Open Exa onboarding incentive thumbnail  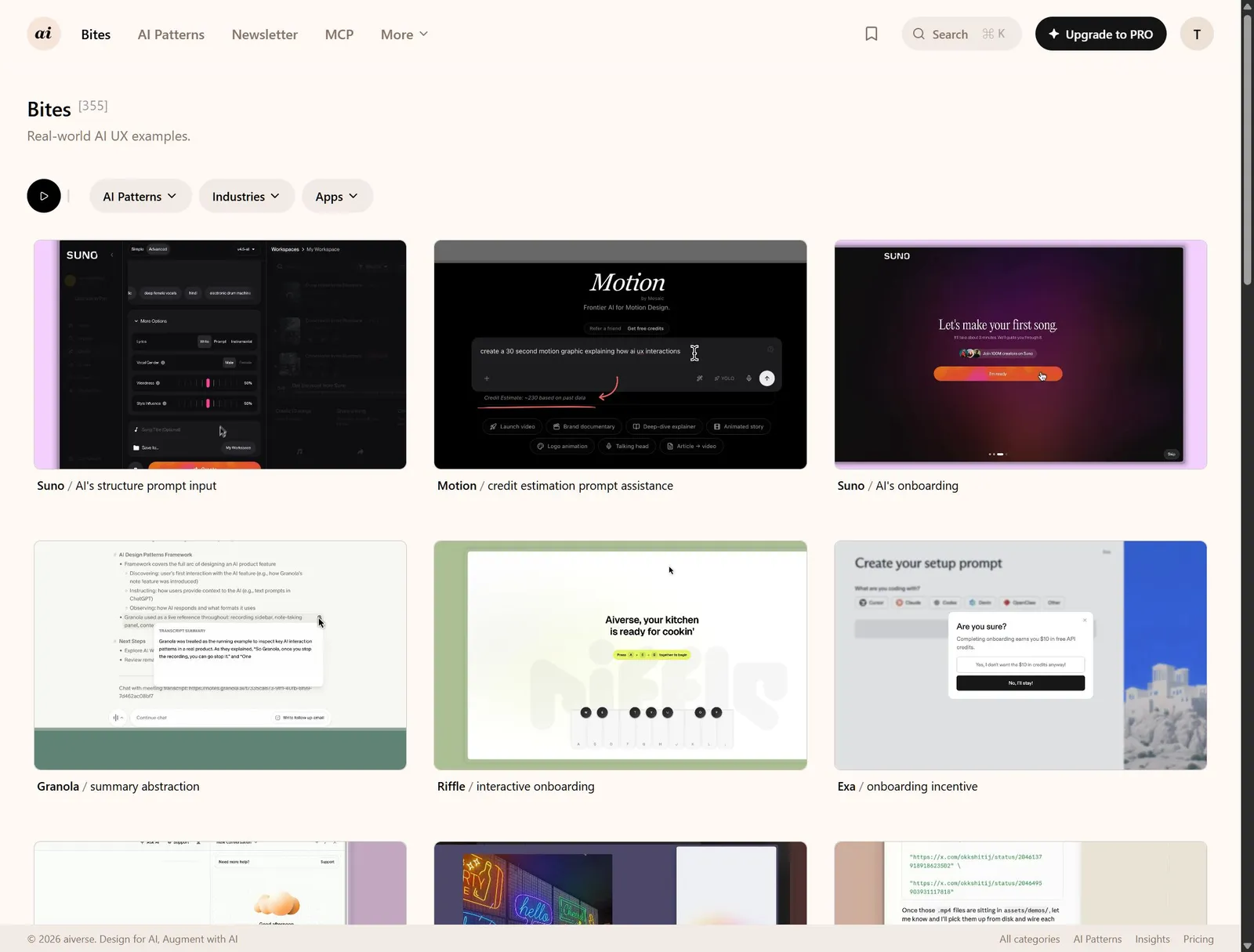(x=1020, y=655)
